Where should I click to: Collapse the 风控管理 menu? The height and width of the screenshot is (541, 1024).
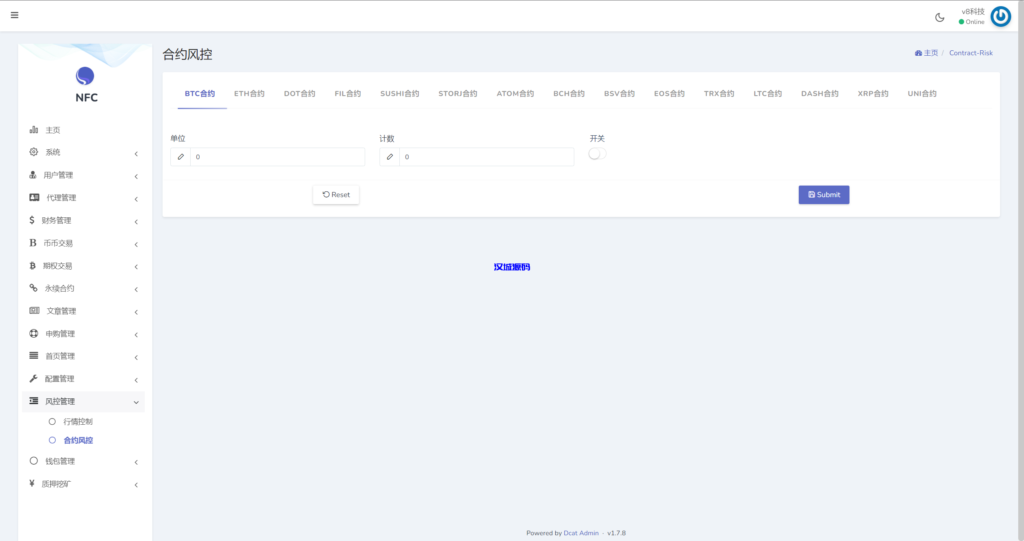(83, 401)
